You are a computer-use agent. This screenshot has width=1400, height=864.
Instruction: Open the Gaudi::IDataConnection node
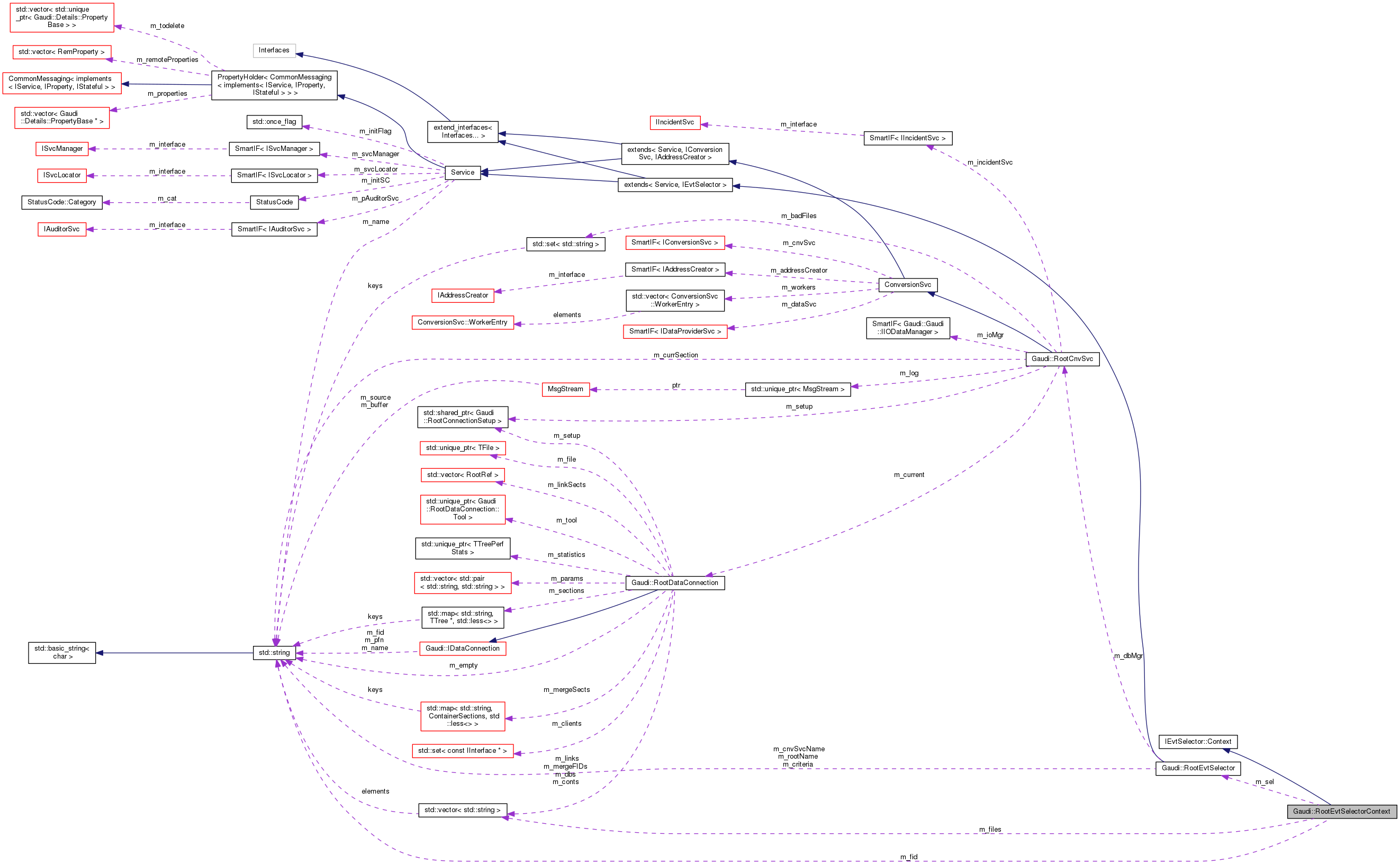pyautogui.click(x=462, y=649)
